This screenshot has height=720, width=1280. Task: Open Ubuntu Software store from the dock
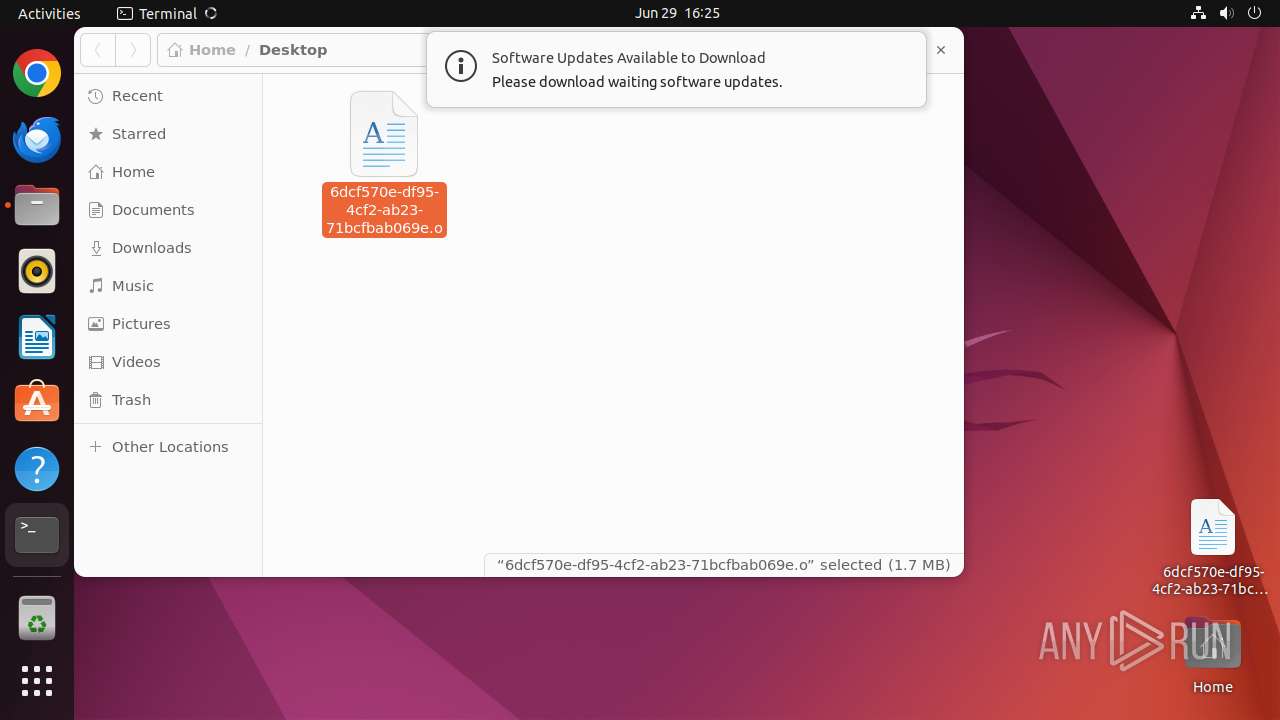(37, 403)
